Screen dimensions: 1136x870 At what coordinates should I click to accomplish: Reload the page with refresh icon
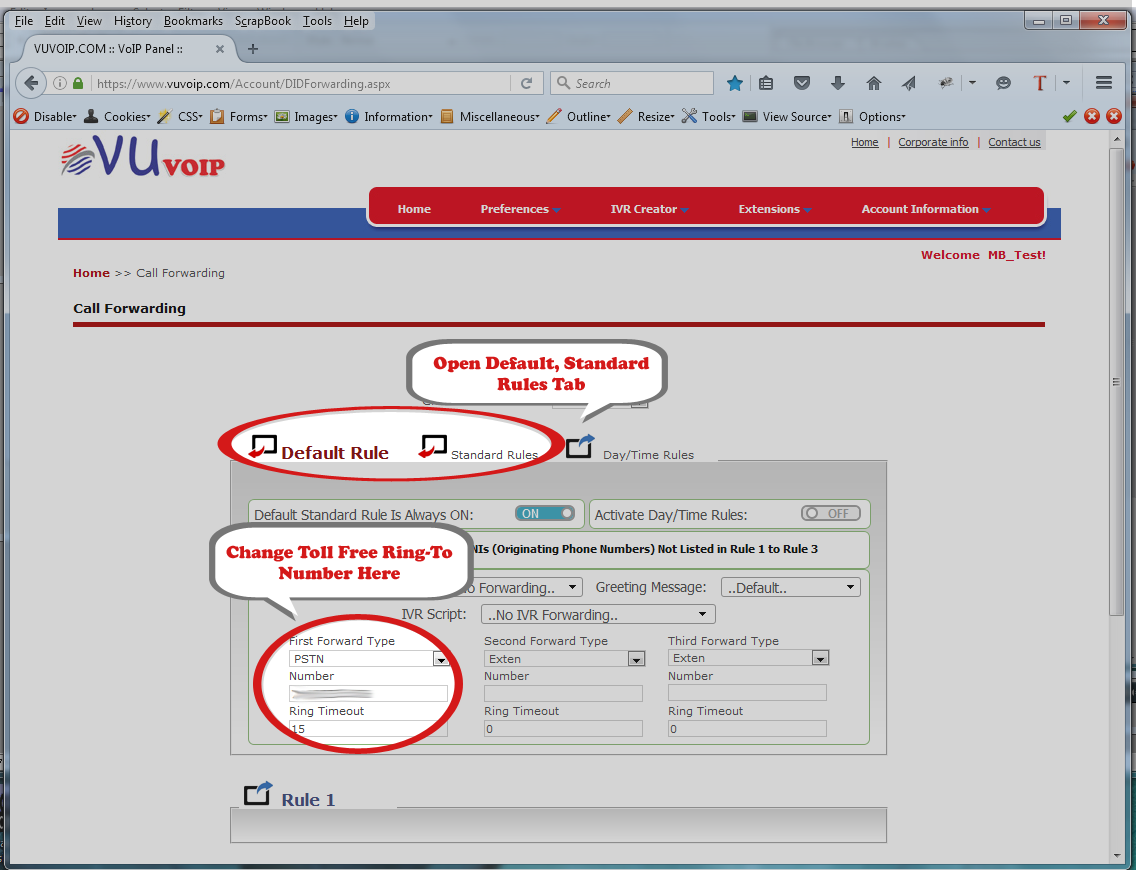tap(527, 83)
